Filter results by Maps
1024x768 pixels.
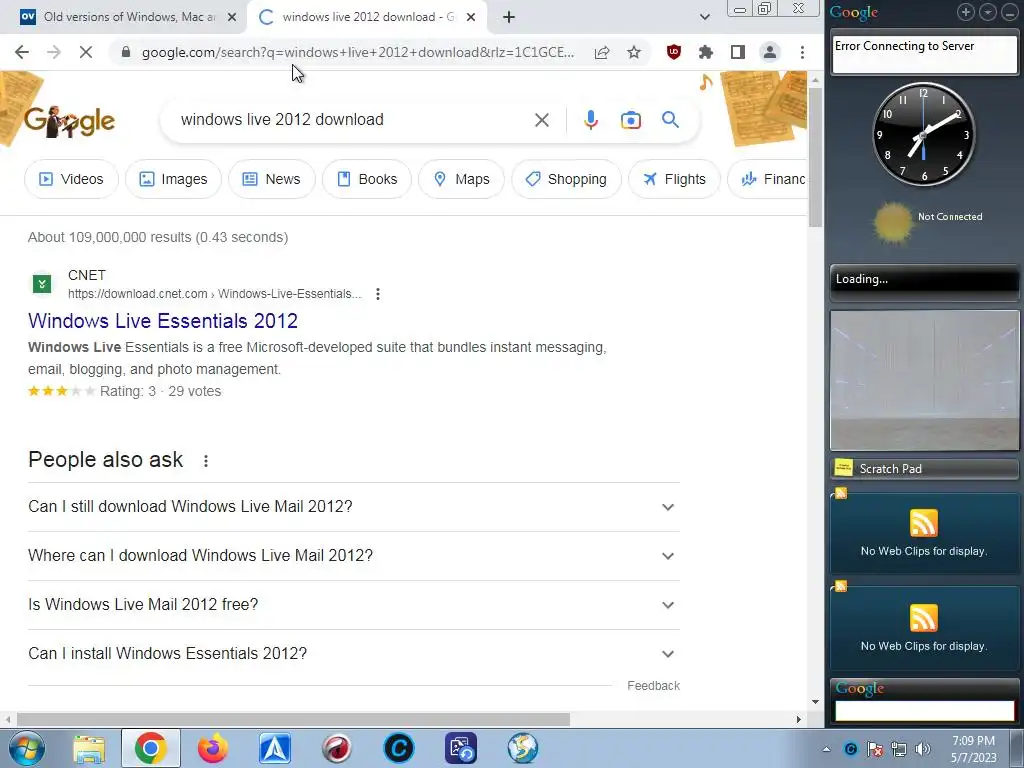(461, 179)
